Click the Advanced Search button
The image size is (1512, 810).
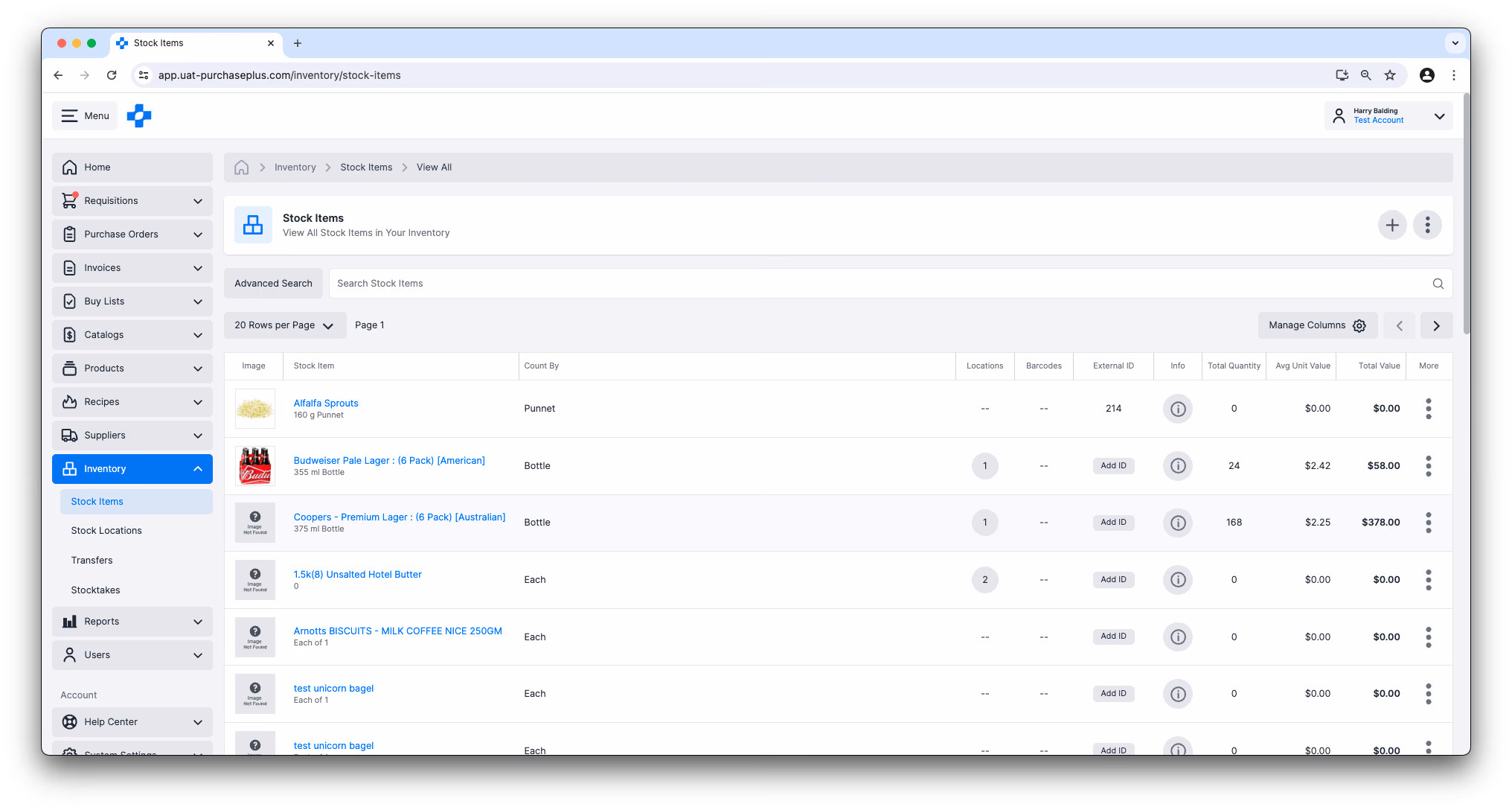(273, 284)
